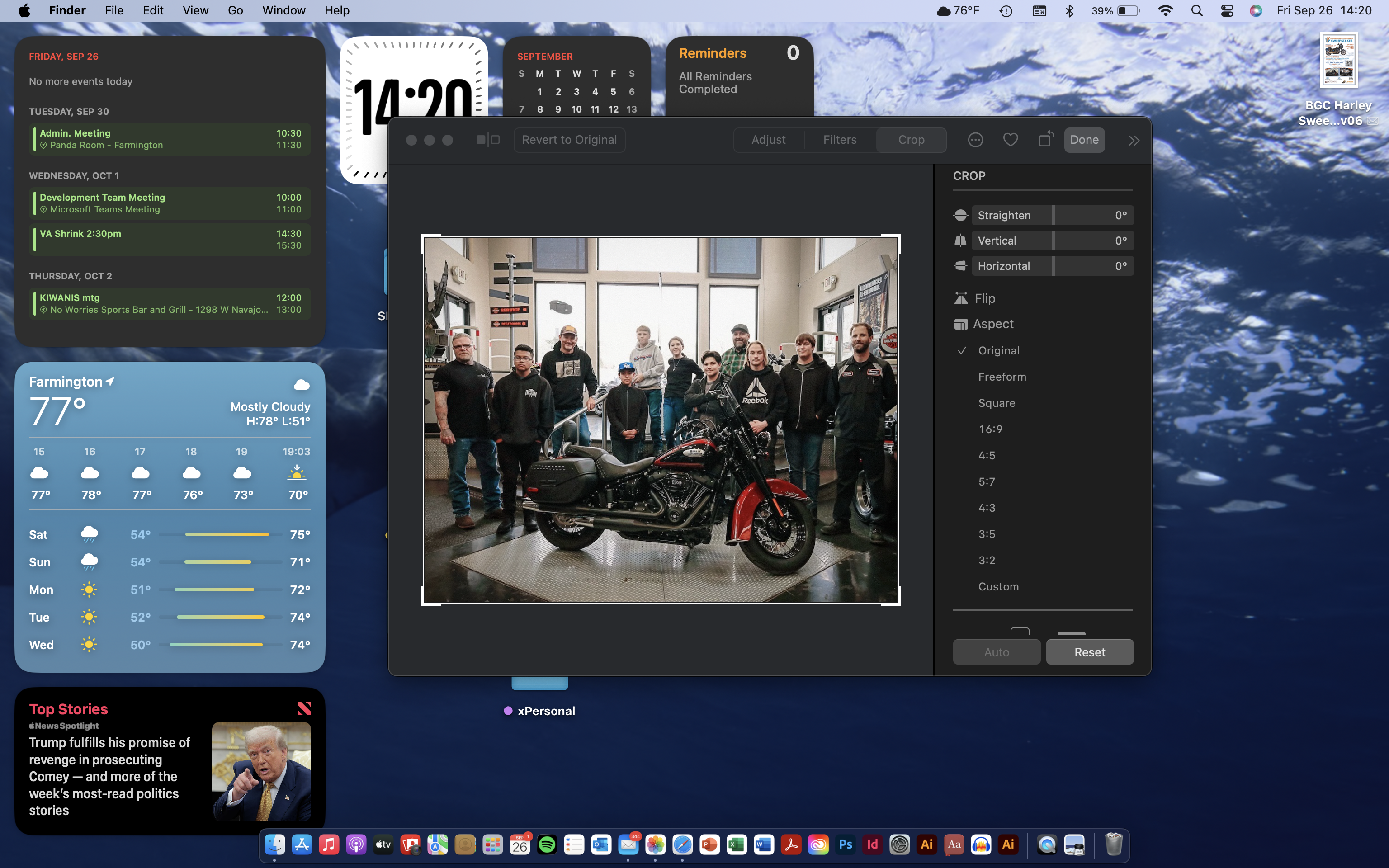Click the rotate image icon in toolbar
The image size is (1389, 868).
(x=1045, y=140)
